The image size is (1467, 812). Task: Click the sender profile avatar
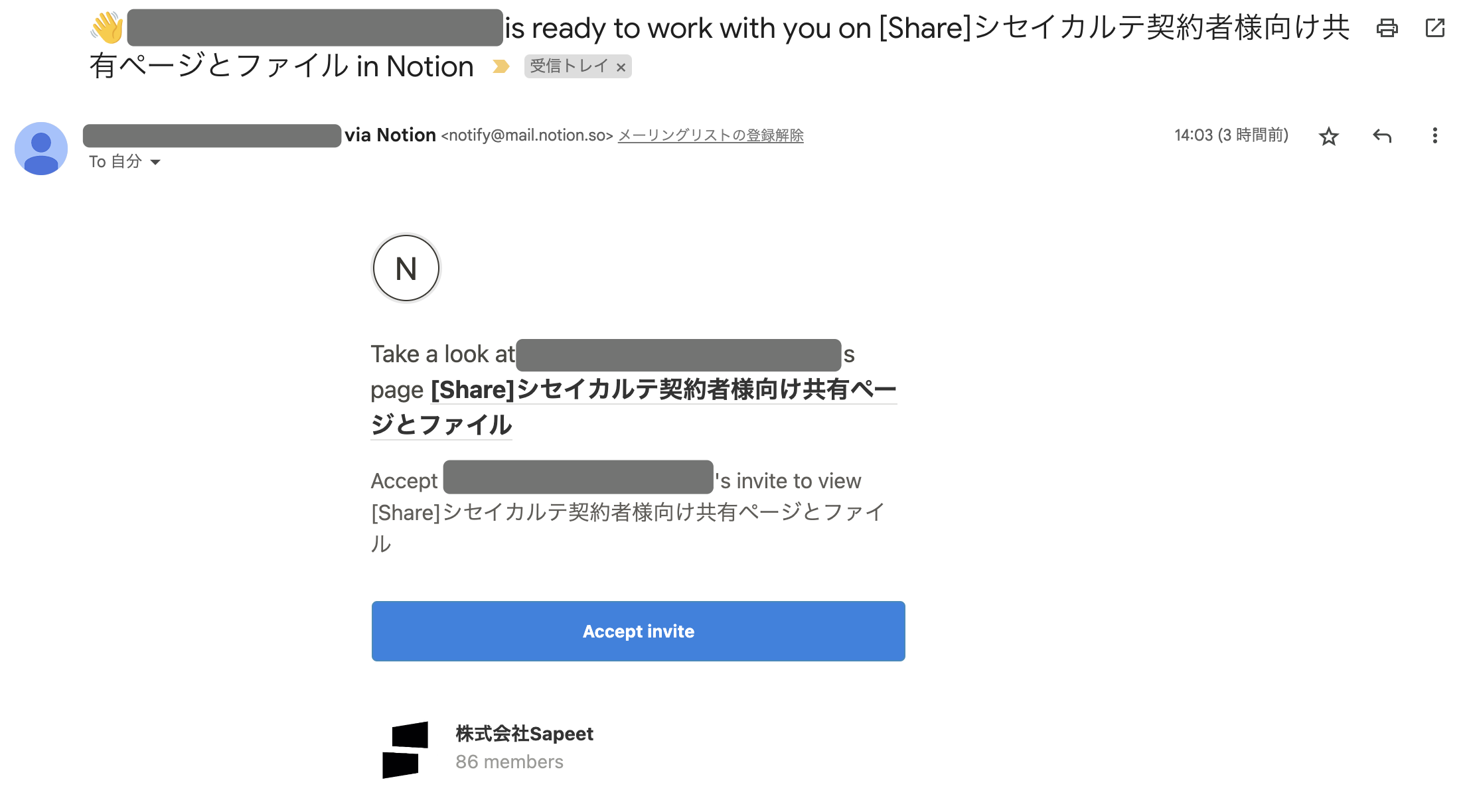[x=41, y=149]
